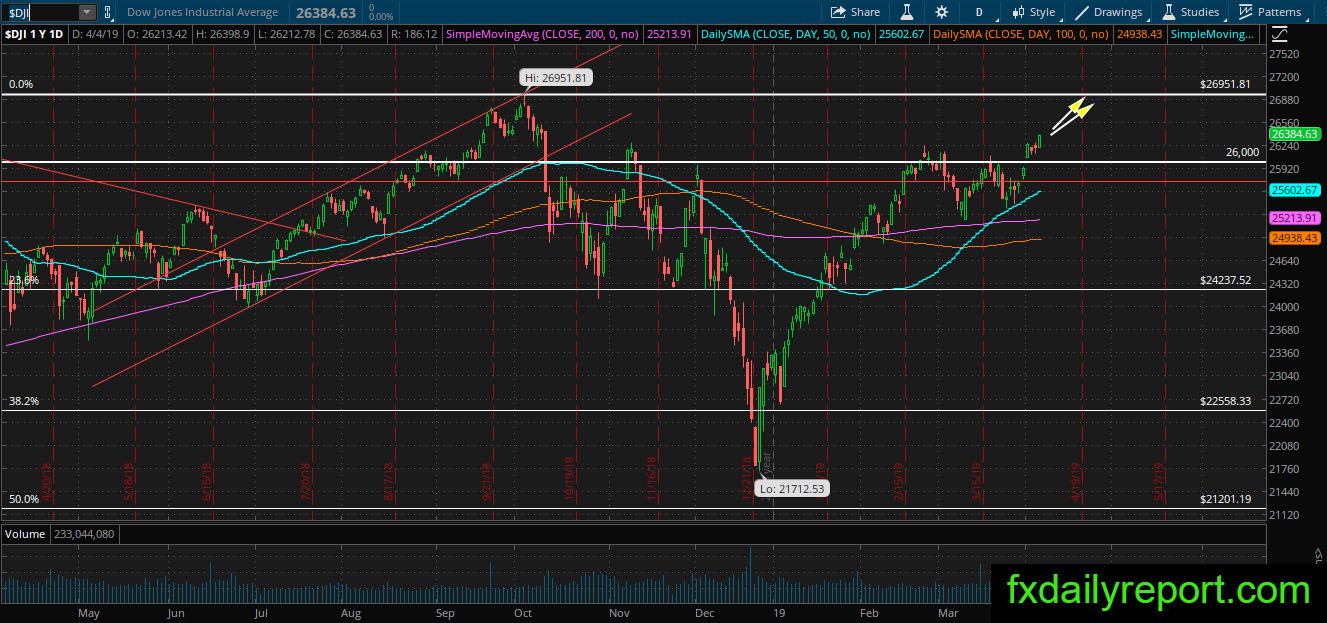This screenshot has height=623, width=1327.
Task: Open chart settings gear icon
Action: tap(941, 12)
